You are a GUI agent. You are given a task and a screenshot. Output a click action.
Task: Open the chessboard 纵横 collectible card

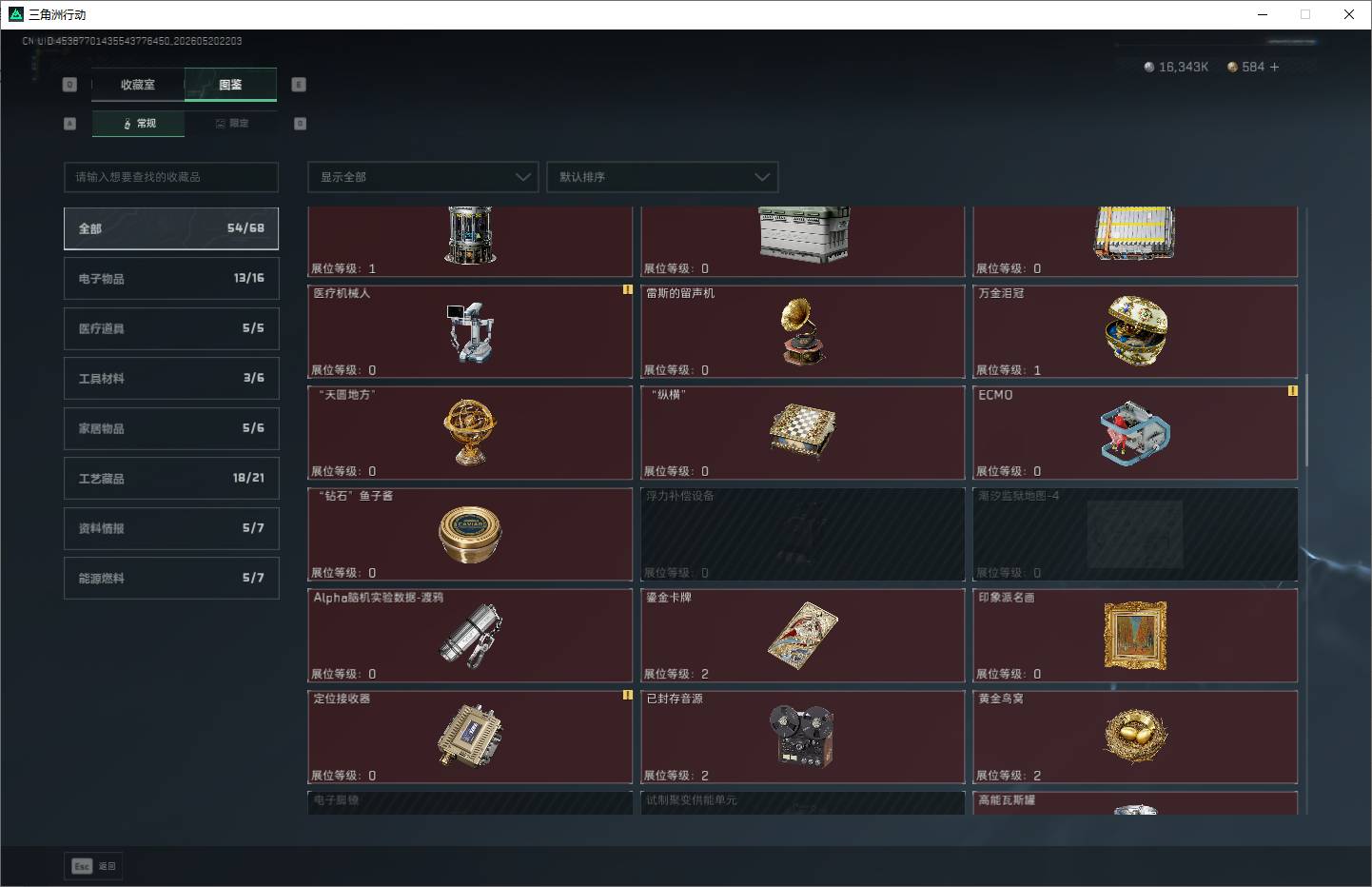click(803, 432)
